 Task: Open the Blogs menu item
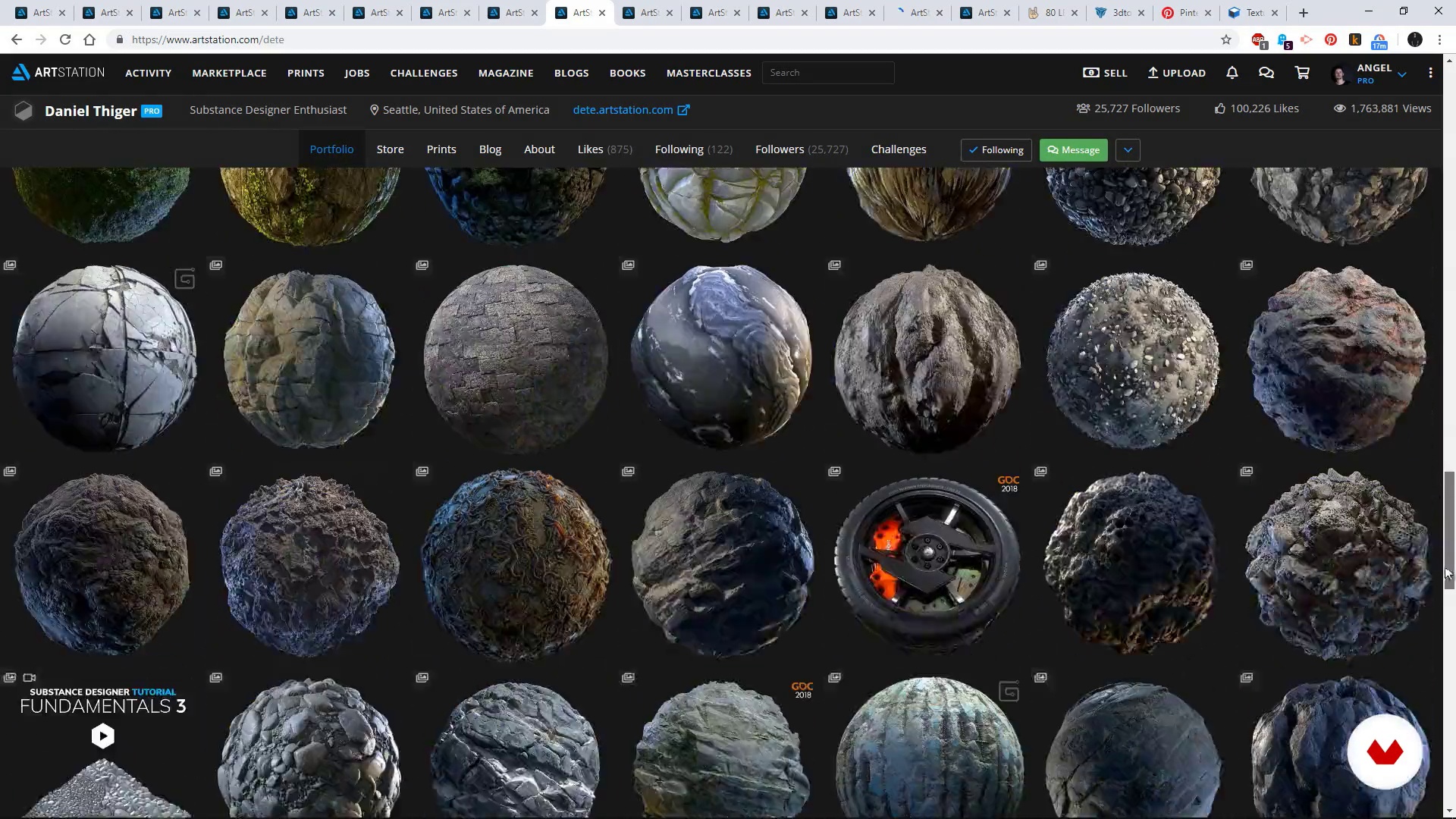pos(571,73)
